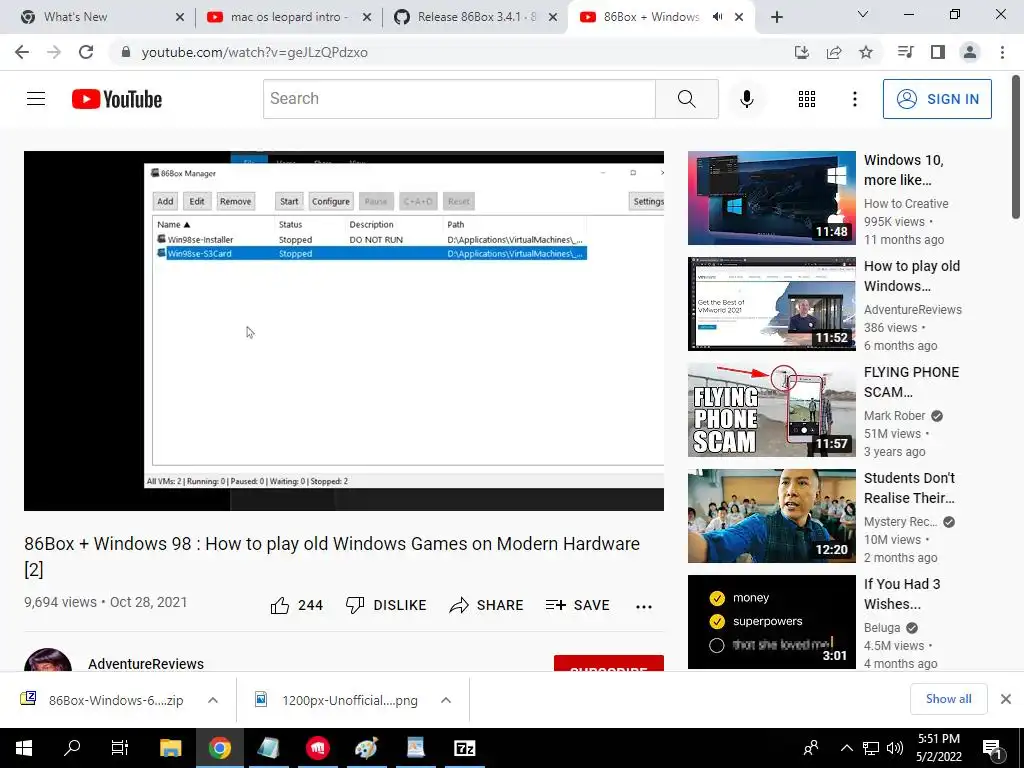Open File Explorer from taskbar
Image resolution: width=1024 pixels, height=768 pixels.
[x=170, y=748]
